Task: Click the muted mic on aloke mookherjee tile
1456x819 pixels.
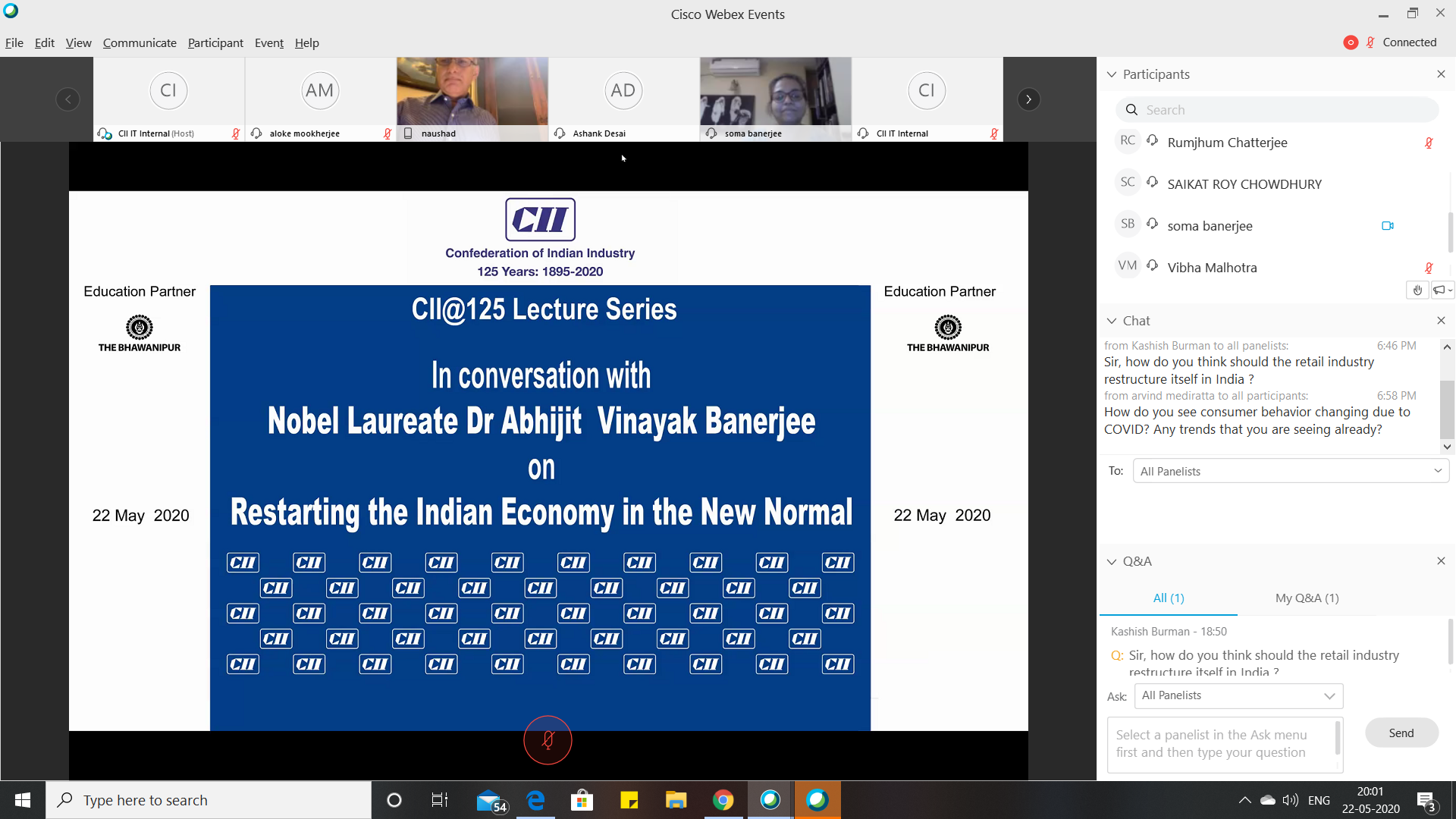Action: click(388, 133)
